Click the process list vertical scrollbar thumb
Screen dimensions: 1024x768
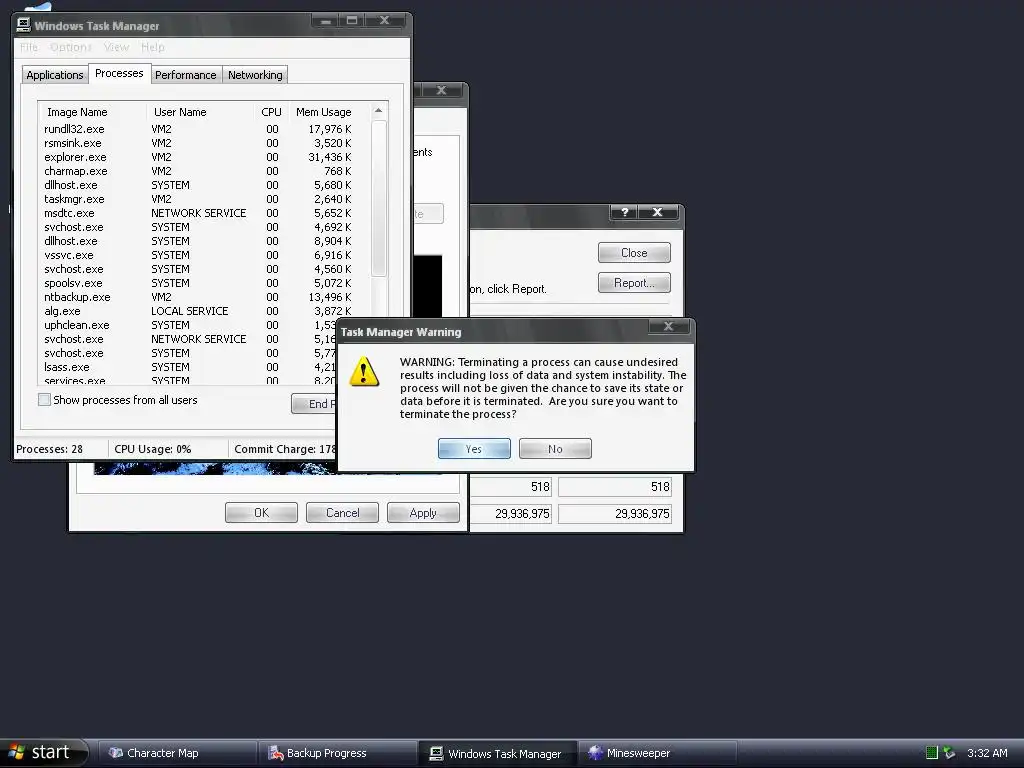click(379, 199)
